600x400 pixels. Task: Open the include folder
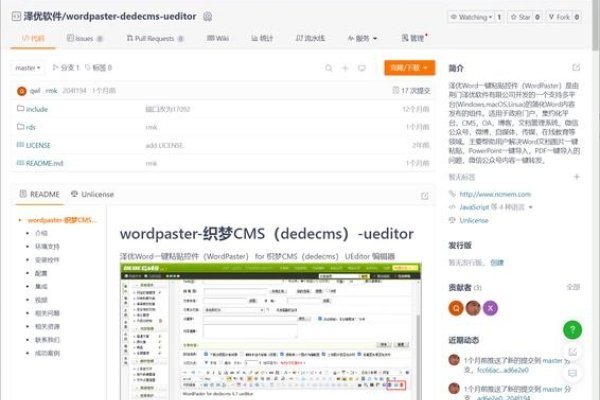37,109
